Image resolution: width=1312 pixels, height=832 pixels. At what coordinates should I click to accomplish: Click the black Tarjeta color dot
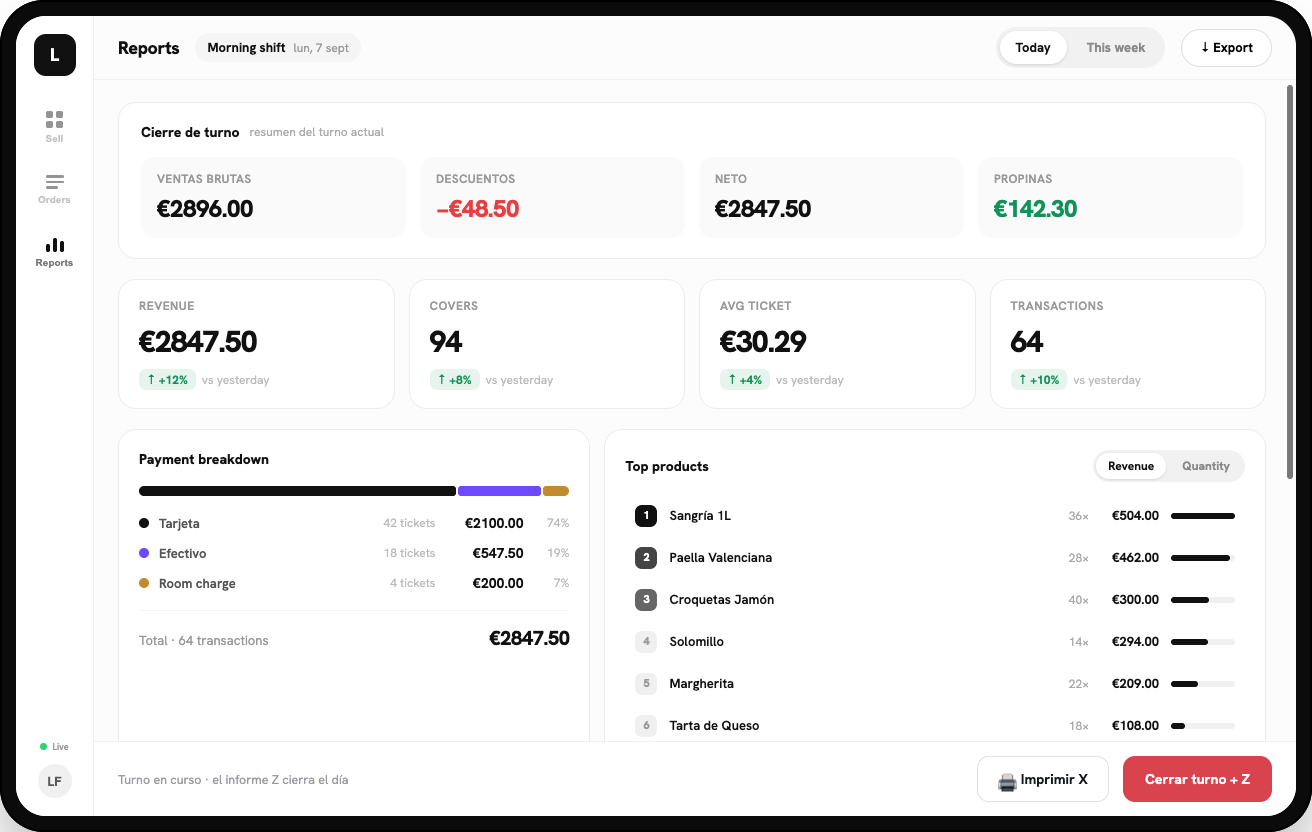tap(144, 523)
